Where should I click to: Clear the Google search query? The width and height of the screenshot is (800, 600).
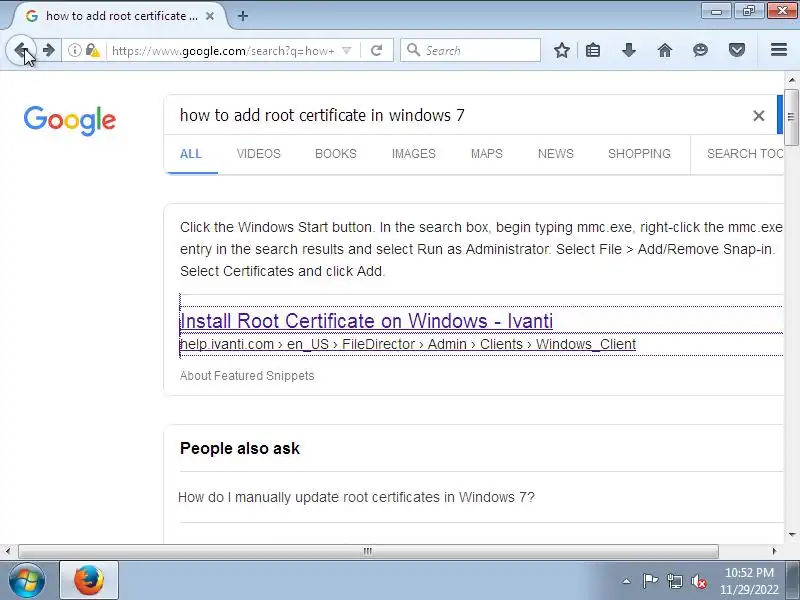[x=759, y=116]
